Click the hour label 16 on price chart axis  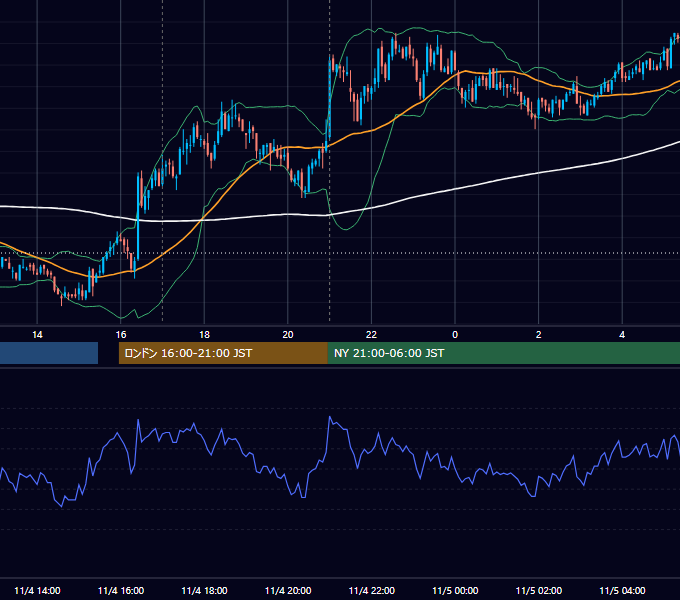click(x=121, y=335)
